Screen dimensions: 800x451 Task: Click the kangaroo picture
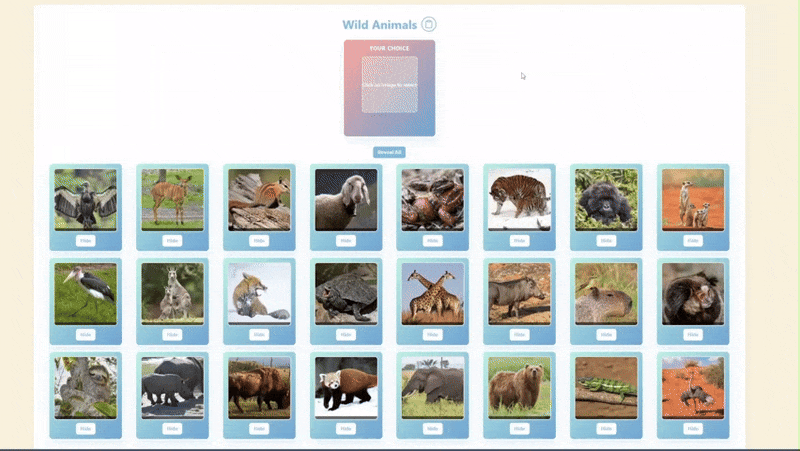click(x=172, y=293)
